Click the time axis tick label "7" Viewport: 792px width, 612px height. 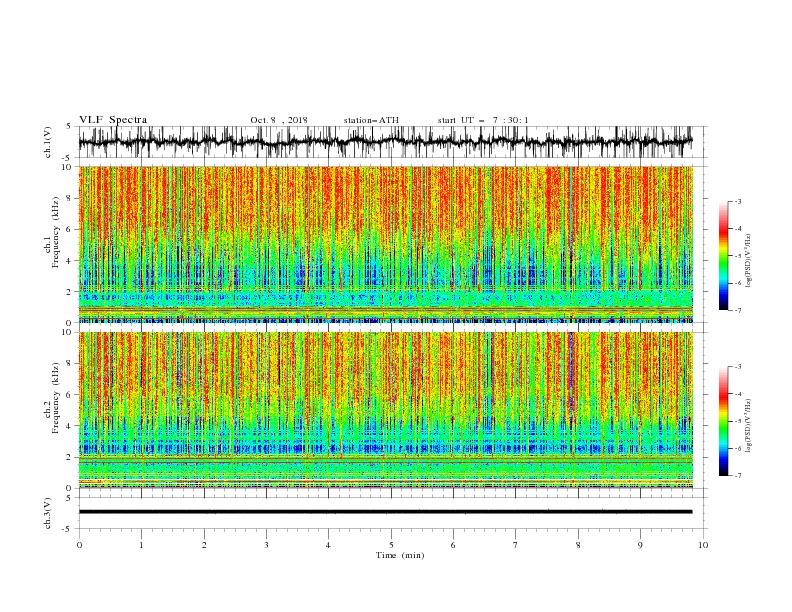(x=516, y=545)
